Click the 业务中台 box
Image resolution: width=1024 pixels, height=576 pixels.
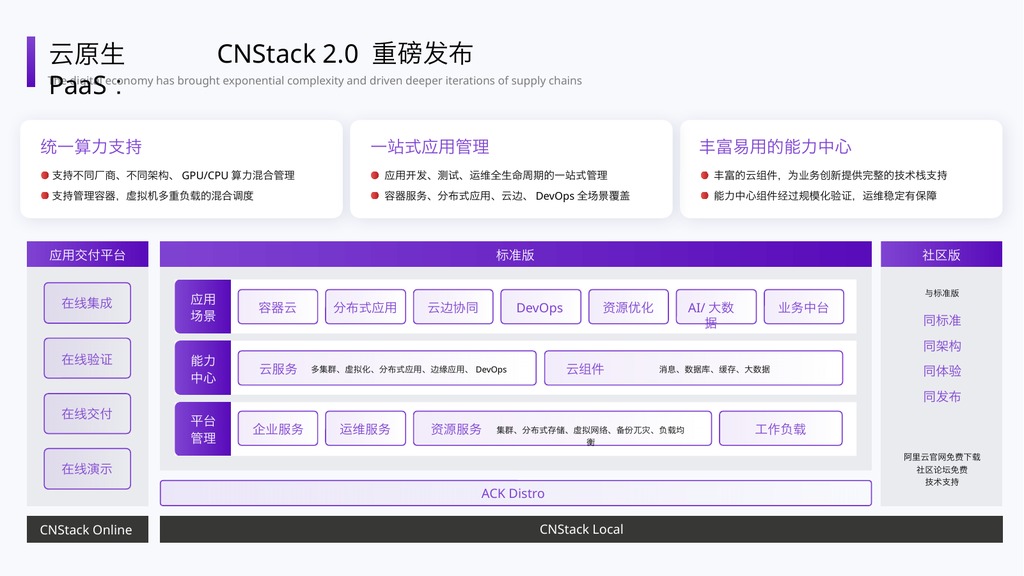(x=803, y=307)
